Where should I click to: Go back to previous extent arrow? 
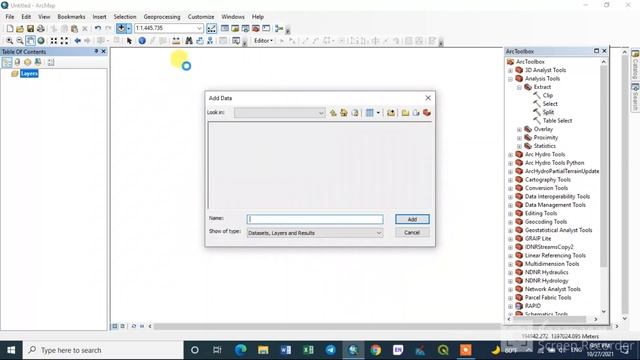pos(78,41)
